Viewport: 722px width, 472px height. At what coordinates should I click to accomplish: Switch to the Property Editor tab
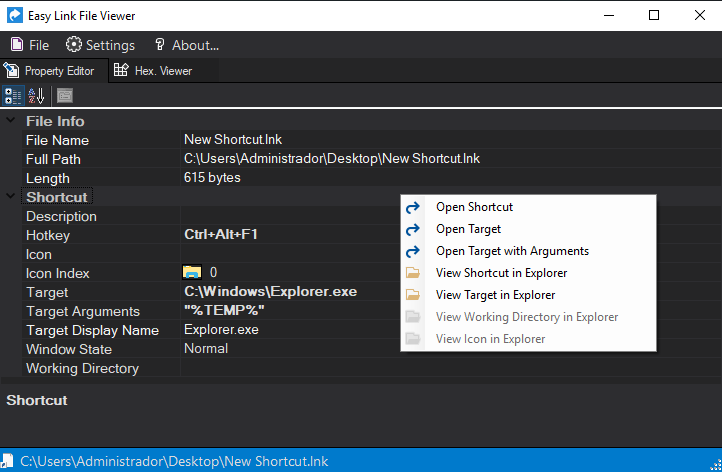click(x=54, y=71)
